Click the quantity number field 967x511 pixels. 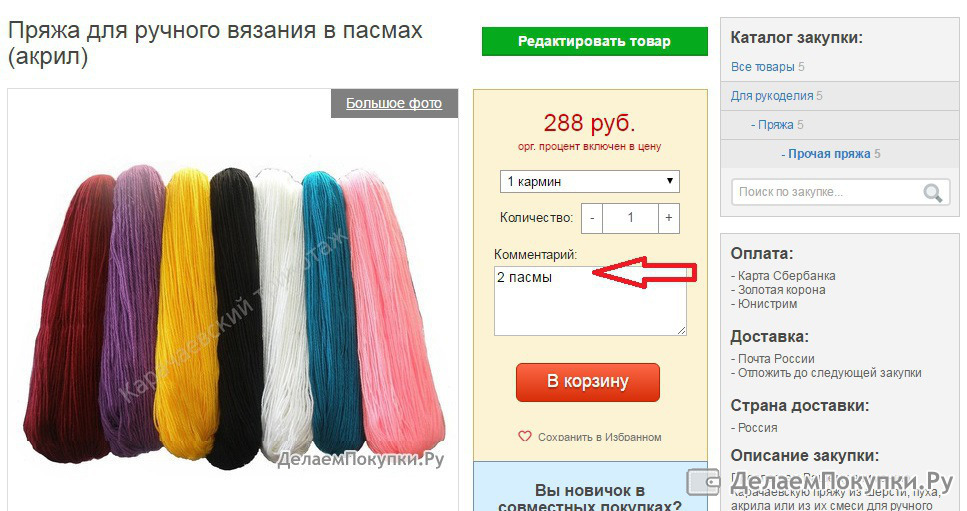click(x=630, y=218)
